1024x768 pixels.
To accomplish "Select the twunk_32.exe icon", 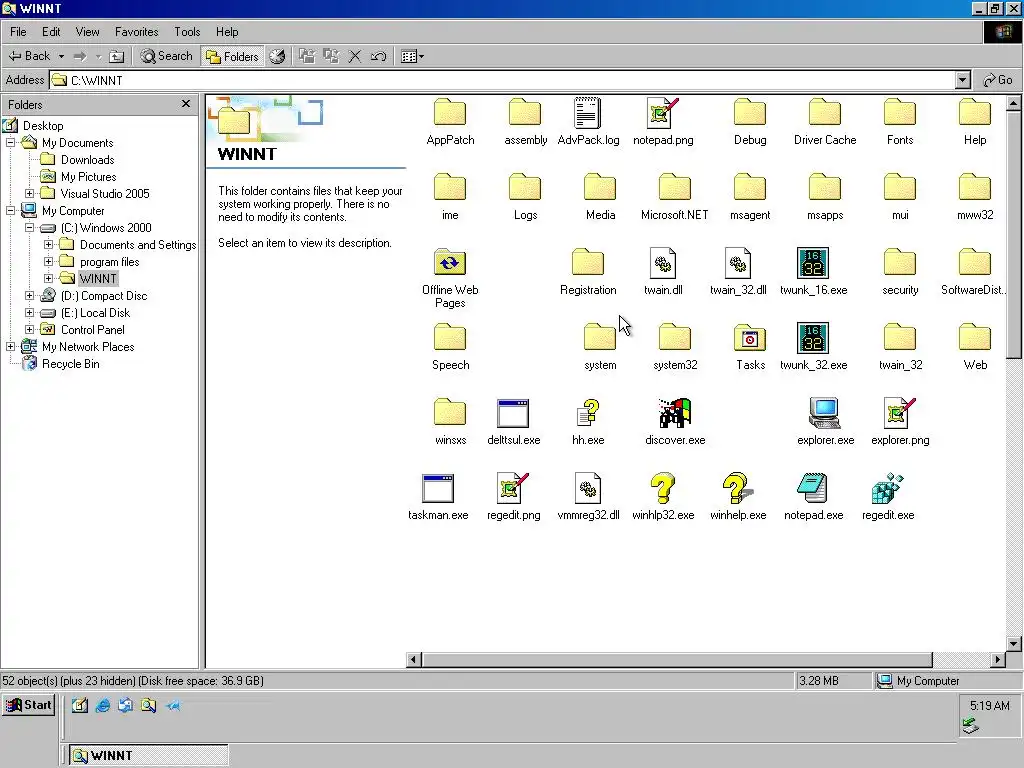I will [x=813, y=338].
